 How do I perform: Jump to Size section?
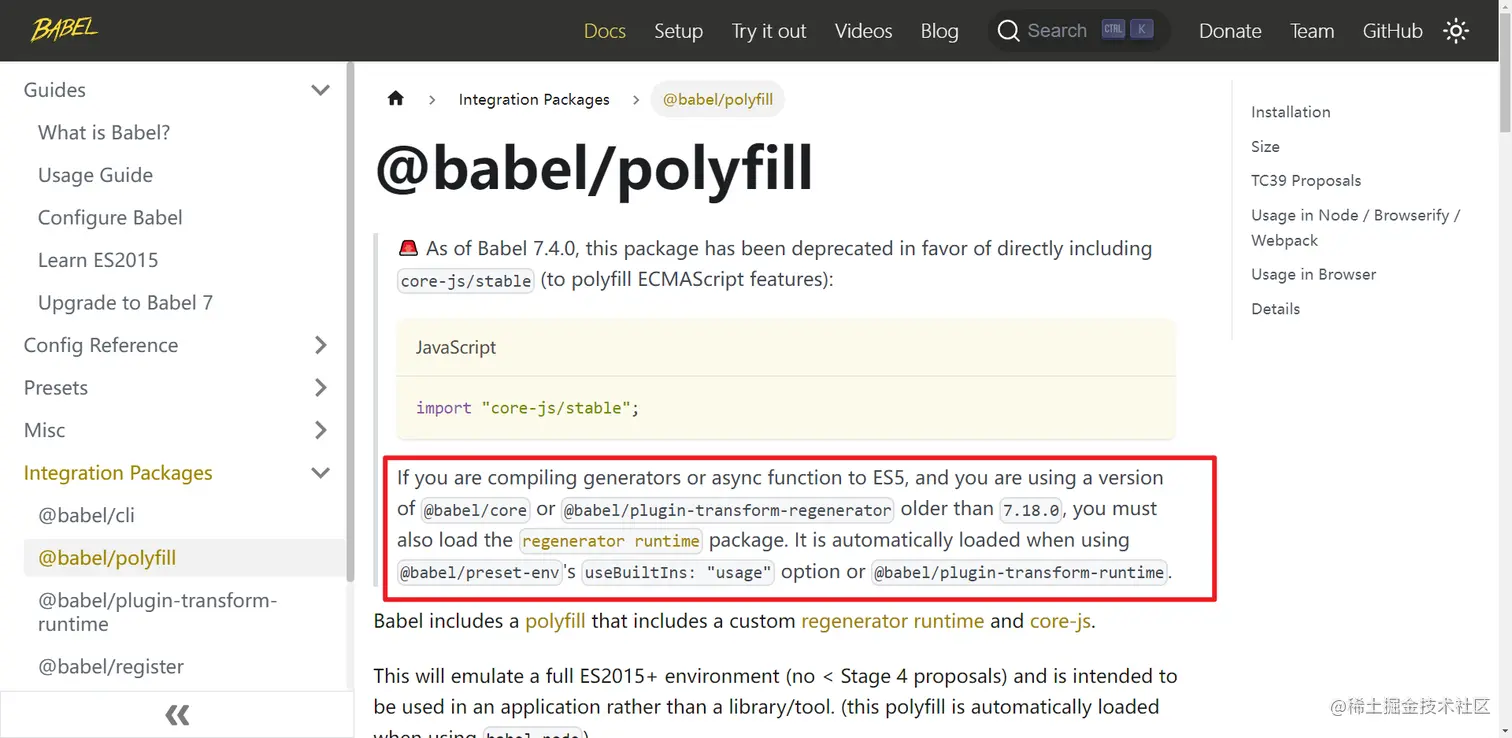pyautogui.click(x=1265, y=146)
